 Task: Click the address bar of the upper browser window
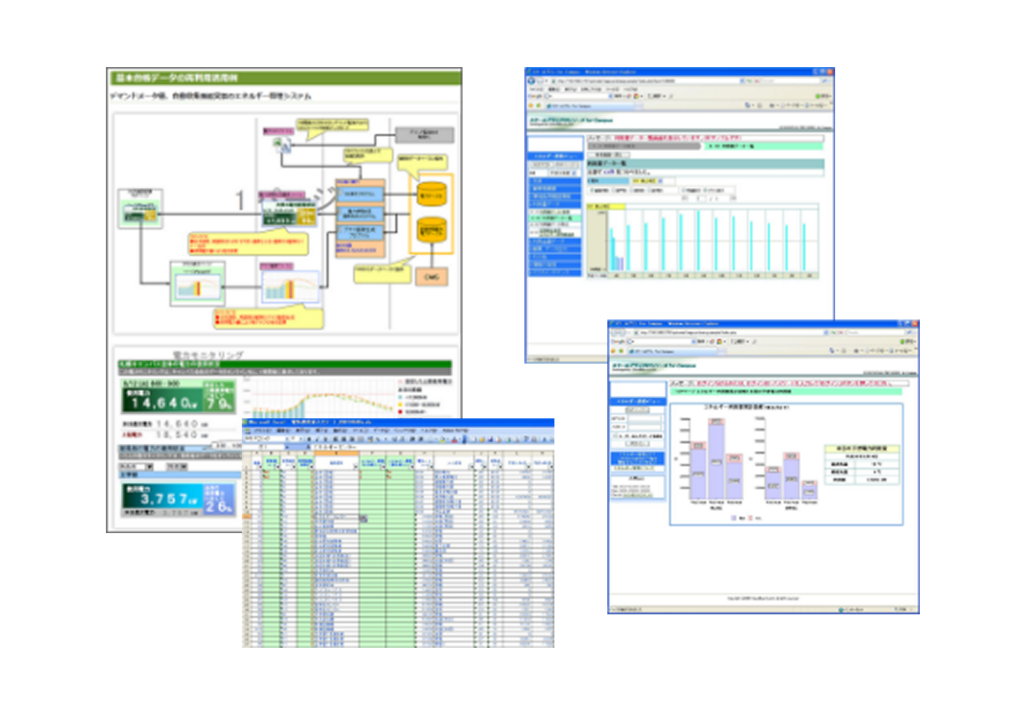pyautogui.click(x=647, y=80)
